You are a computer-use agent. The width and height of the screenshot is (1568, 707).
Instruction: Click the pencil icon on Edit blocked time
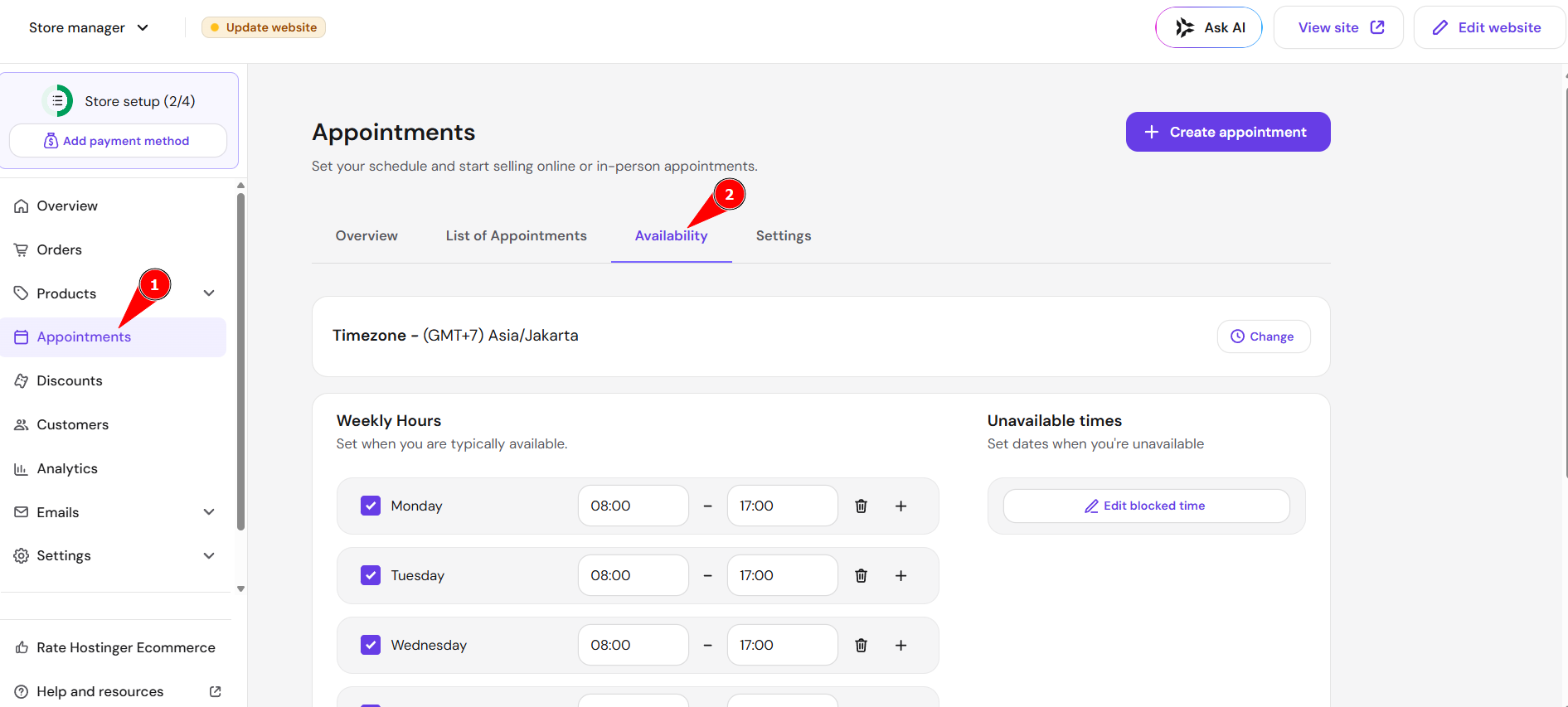click(x=1092, y=506)
